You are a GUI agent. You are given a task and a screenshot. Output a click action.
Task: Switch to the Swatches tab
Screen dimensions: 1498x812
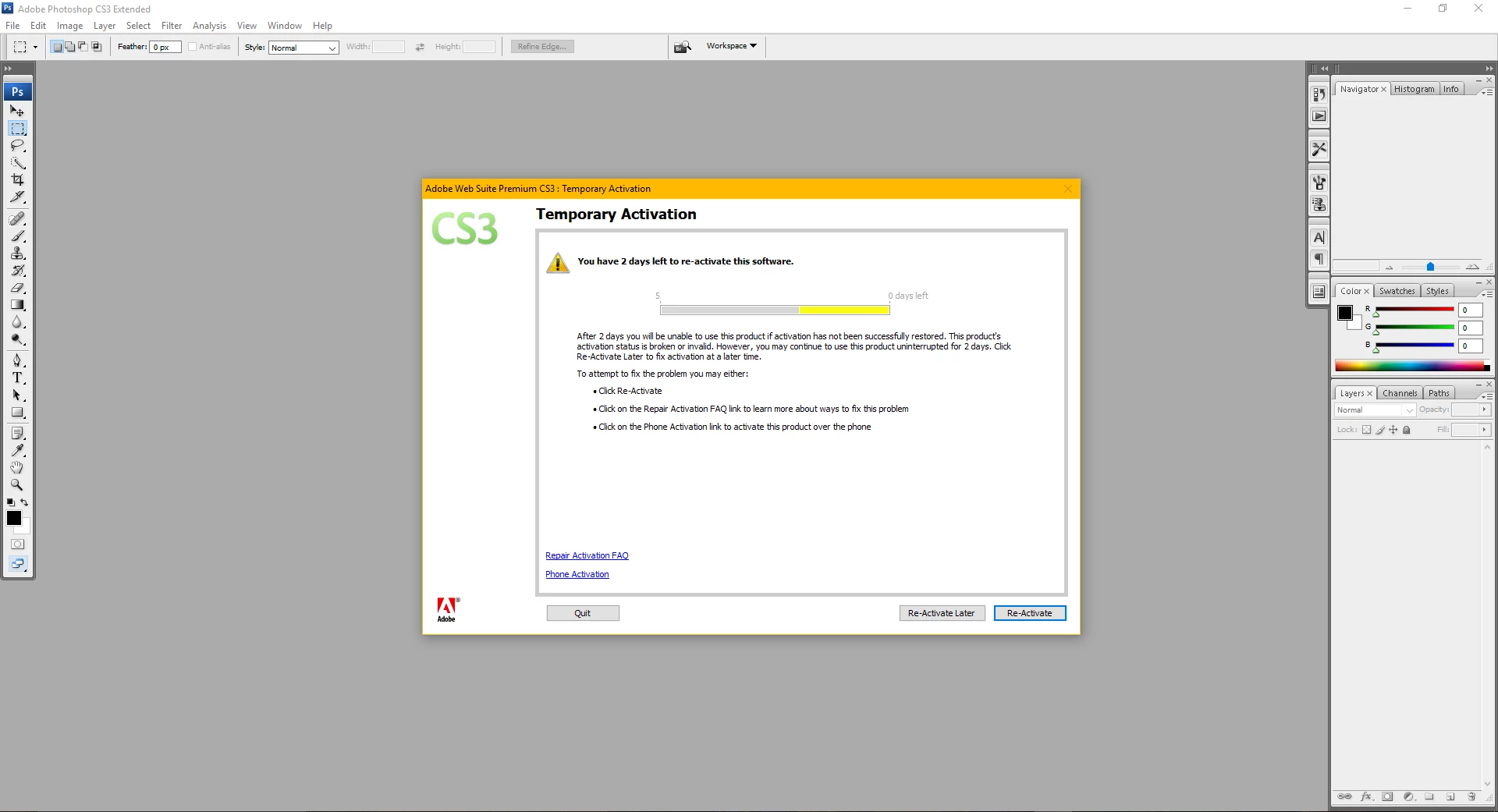(1397, 291)
